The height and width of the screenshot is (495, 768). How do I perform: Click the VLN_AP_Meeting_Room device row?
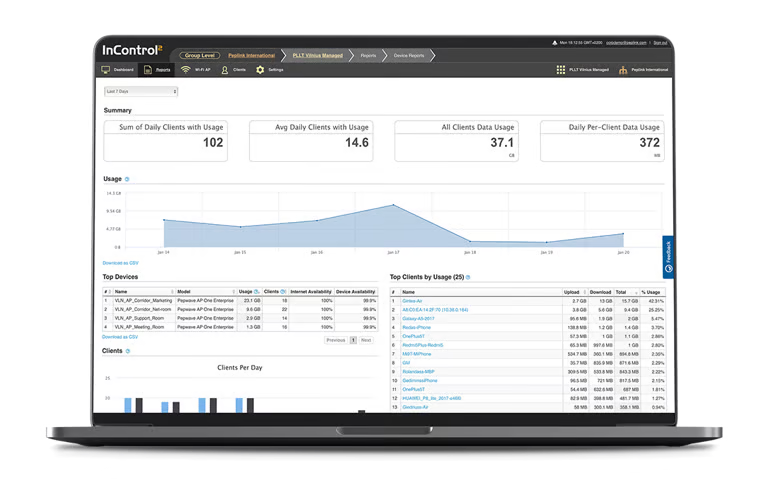[240, 327]
